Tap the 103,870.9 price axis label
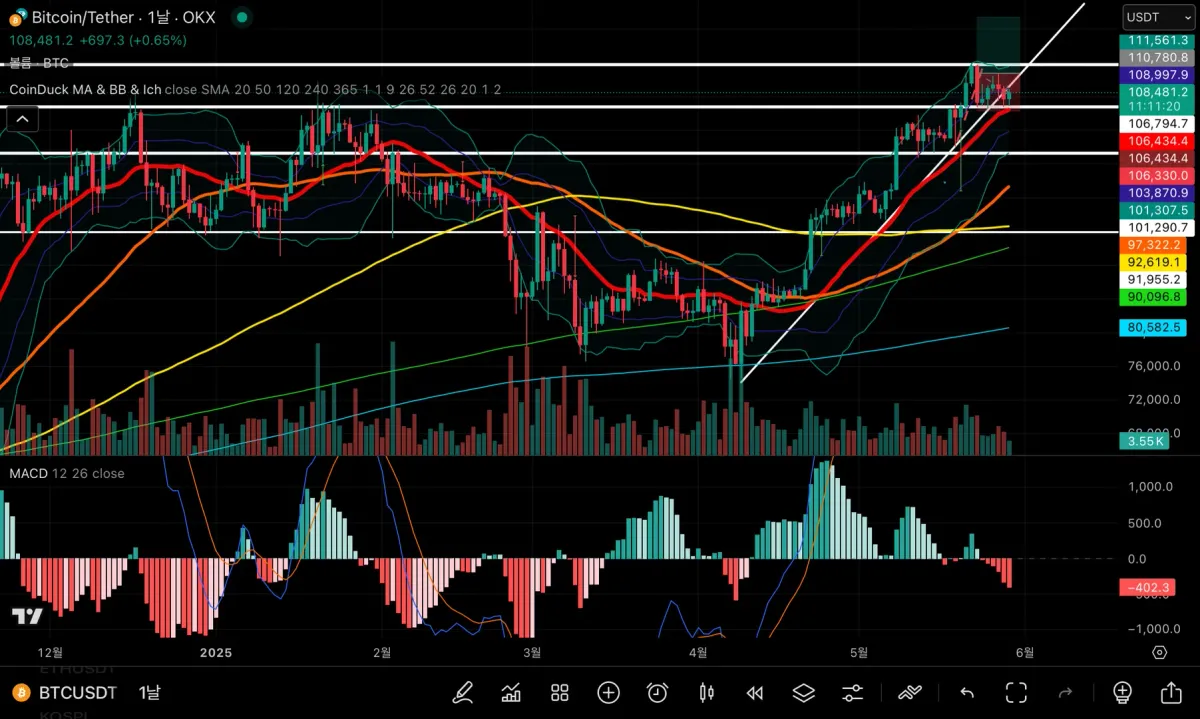Screen dimensions: 1200x719 pos(1157,193)
